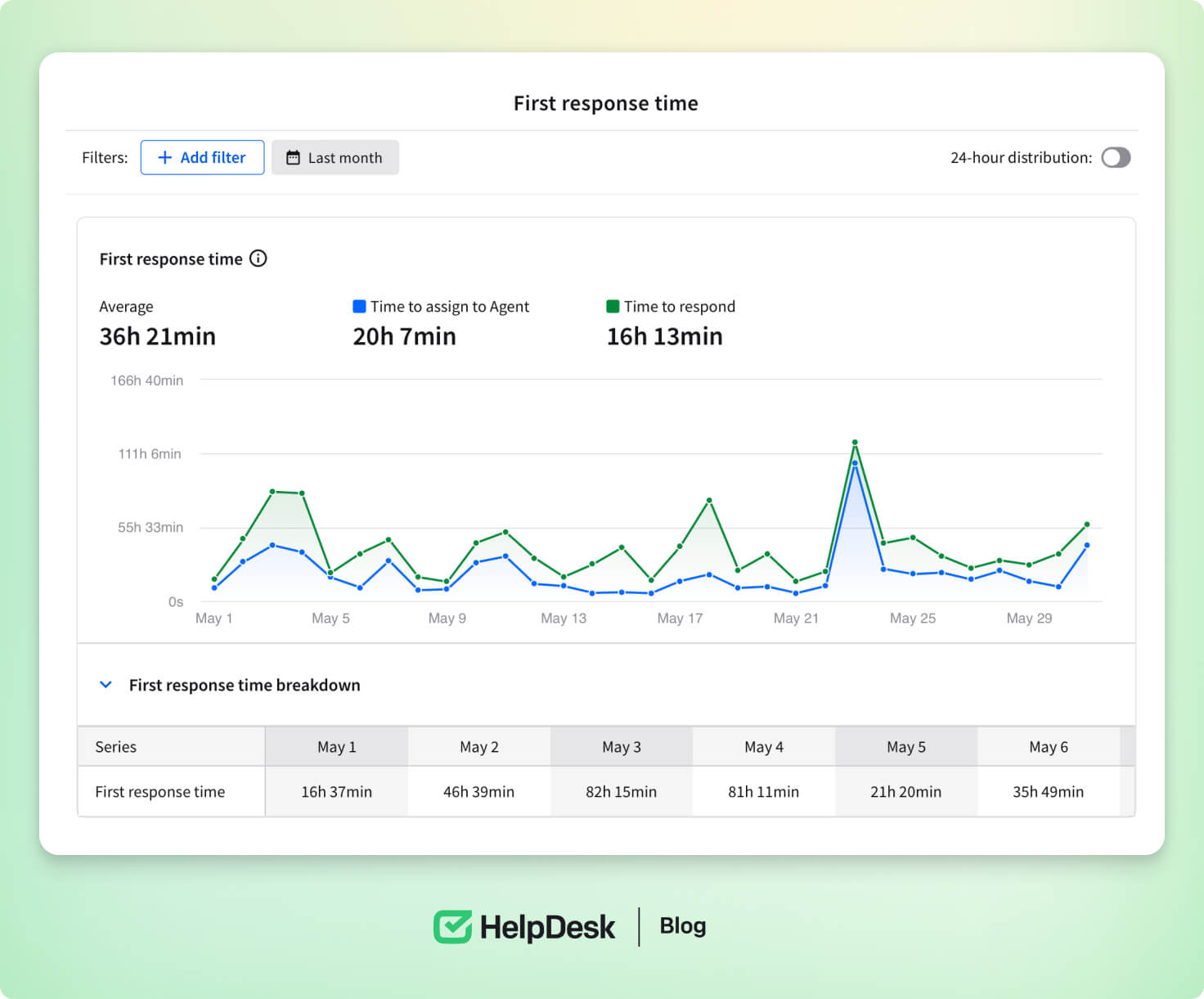
Task: Click the First response time breakdown title
Action: 244,685
